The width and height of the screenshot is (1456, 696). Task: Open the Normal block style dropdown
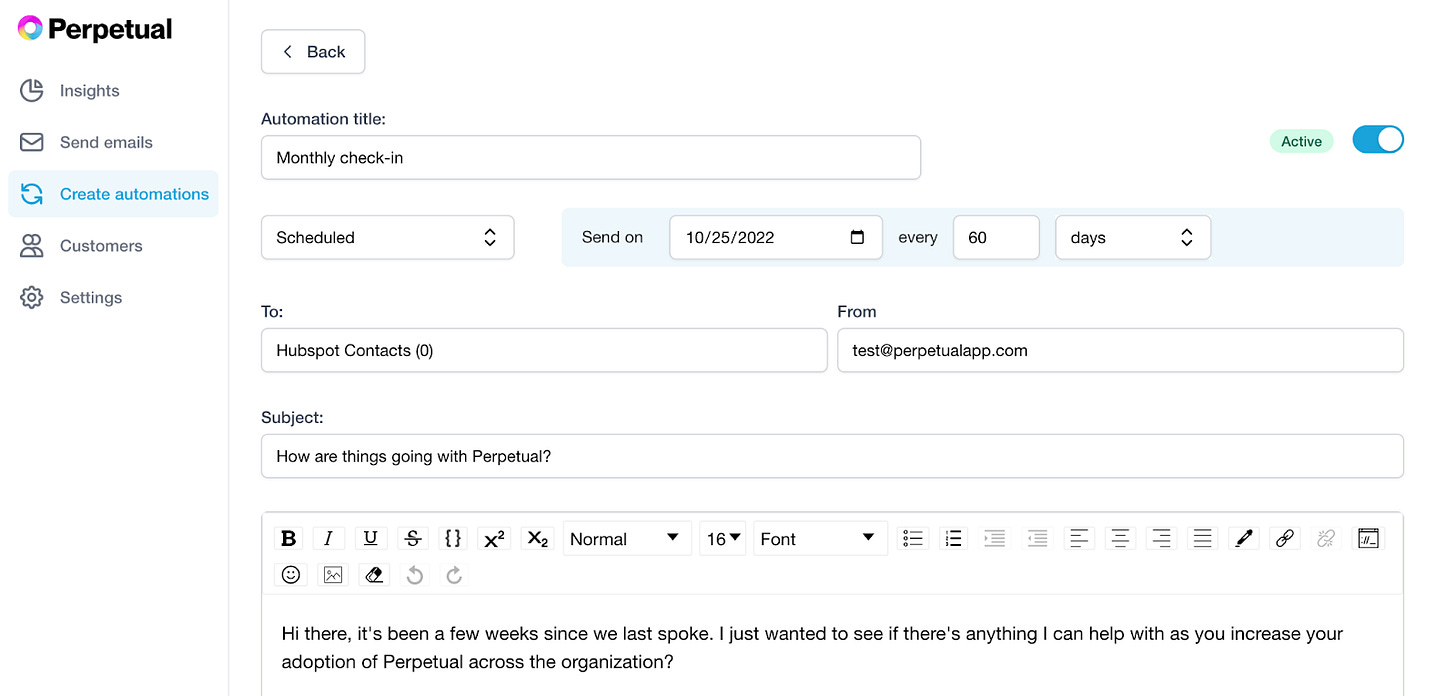[x=627, y=539]
